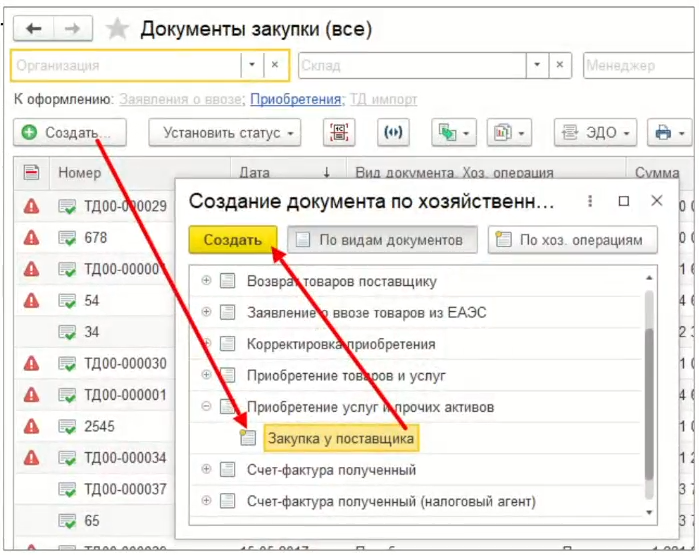Click the external equipment connection icon

click(x=393, y=132)
